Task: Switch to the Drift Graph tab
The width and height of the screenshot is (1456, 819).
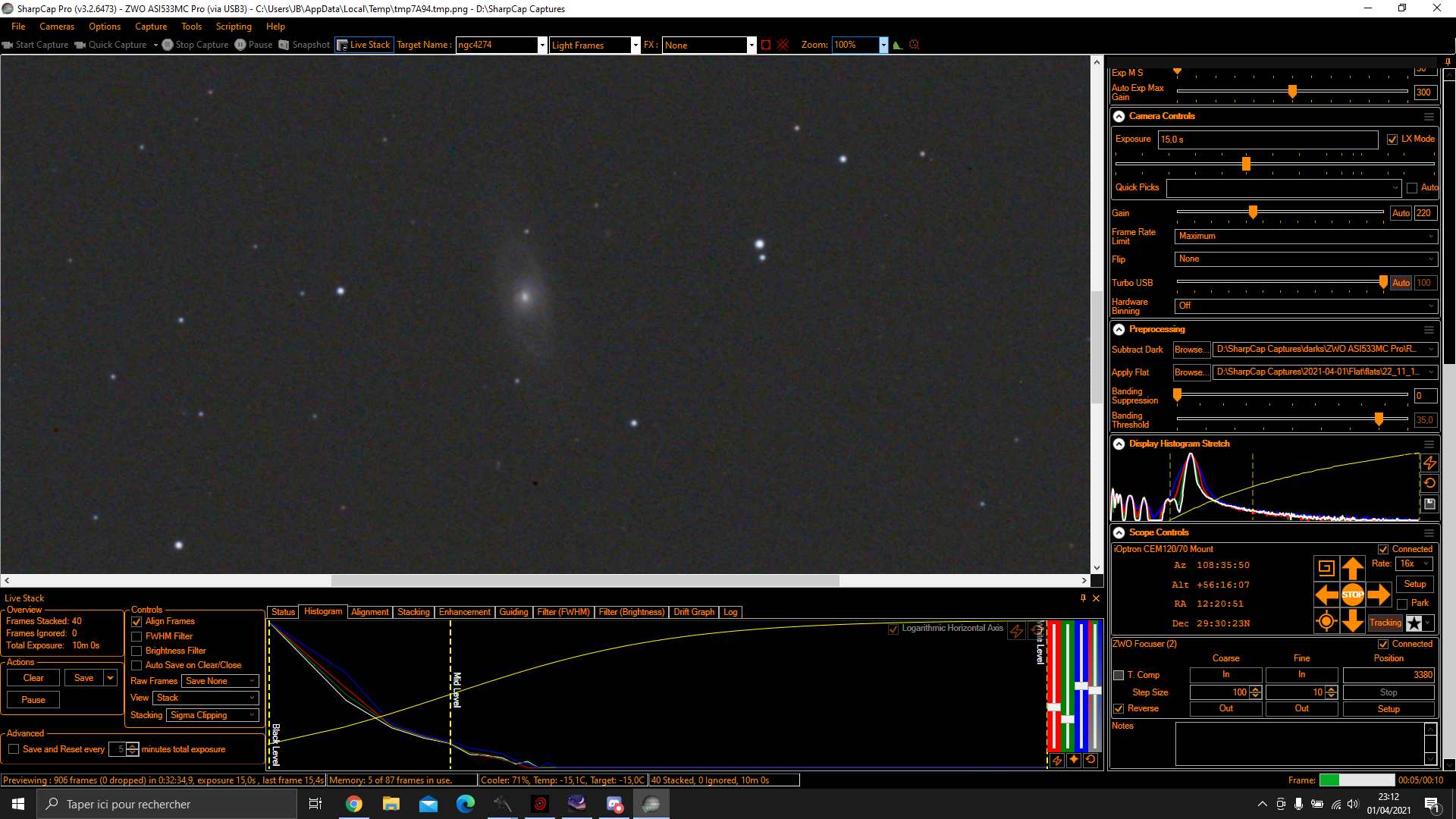Action: point(694,612)
